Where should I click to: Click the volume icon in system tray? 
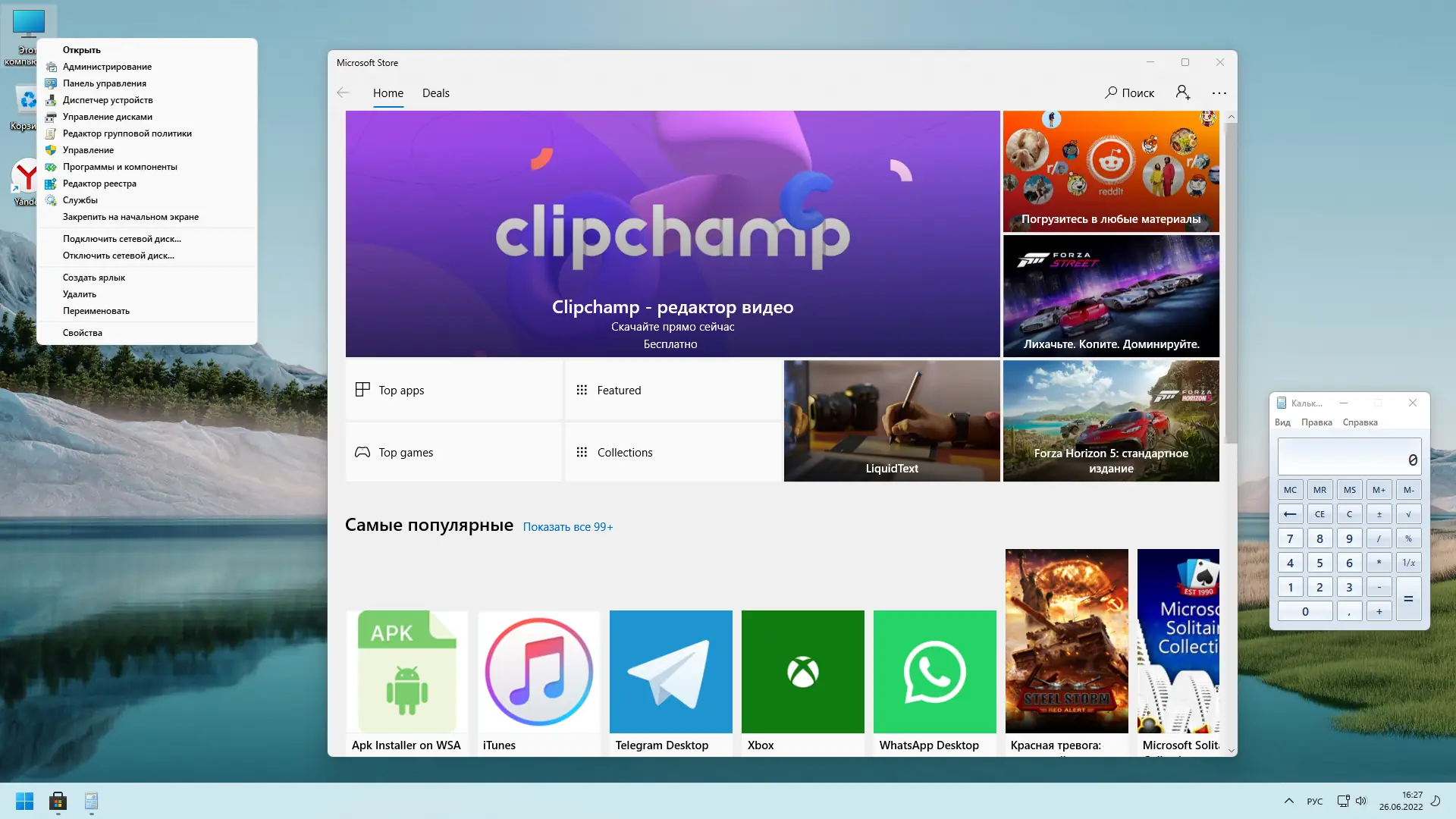tap(1360, 801)
